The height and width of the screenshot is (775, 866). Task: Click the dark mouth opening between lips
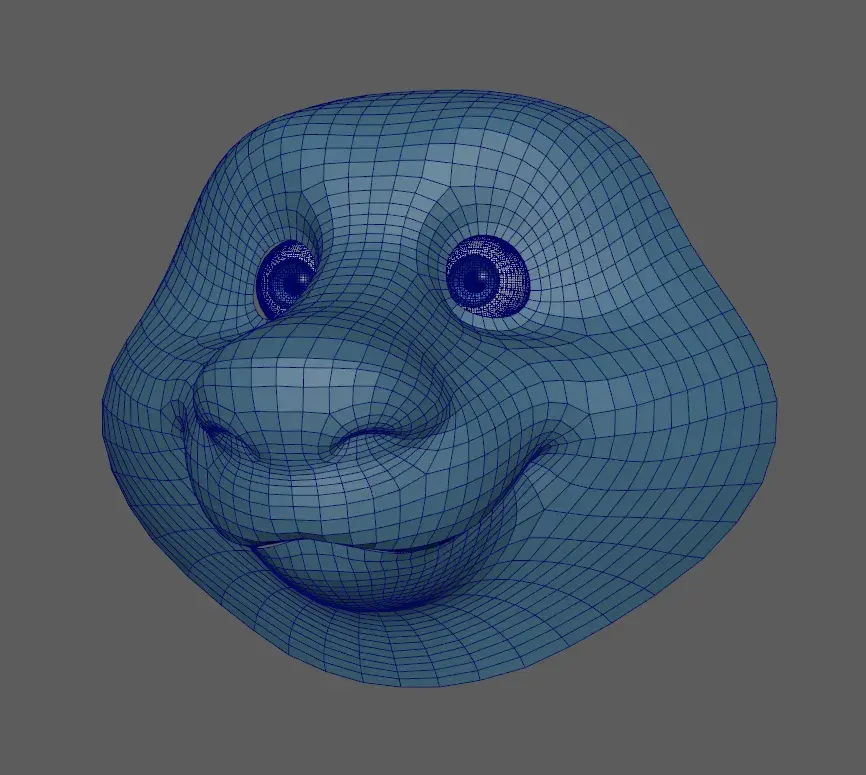[x=400, y=549]
